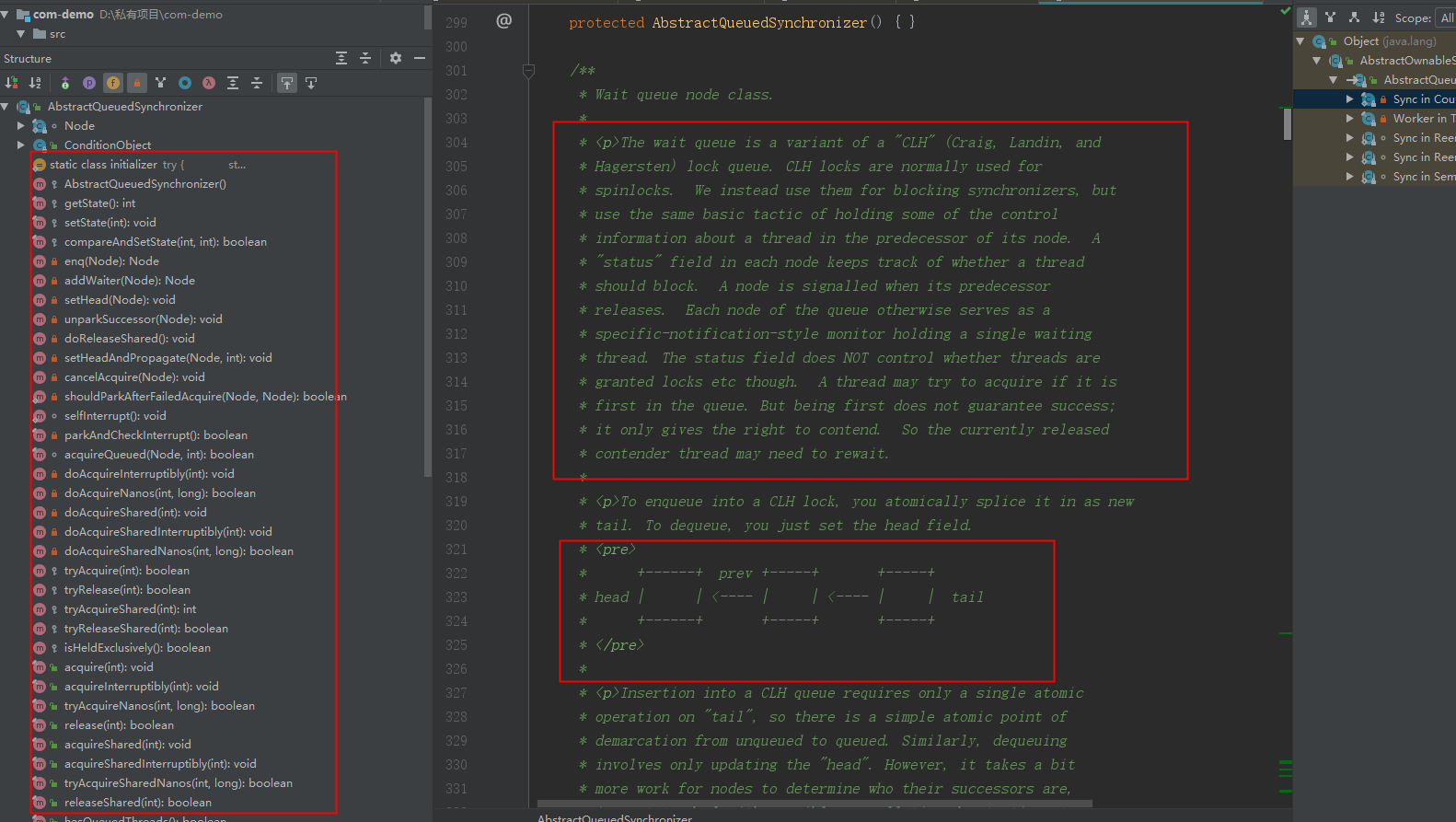Select addWaiter(Node): Node method

130,281
